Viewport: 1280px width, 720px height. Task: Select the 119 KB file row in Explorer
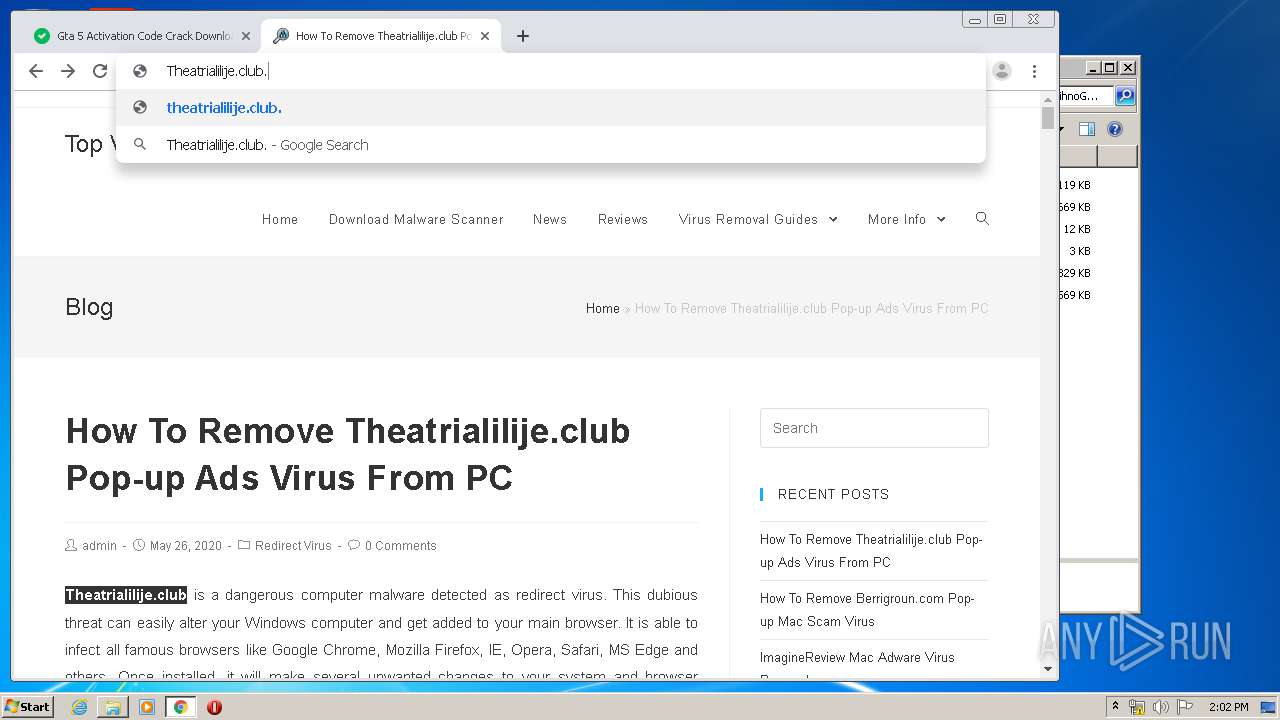(x=1098, y=185)
